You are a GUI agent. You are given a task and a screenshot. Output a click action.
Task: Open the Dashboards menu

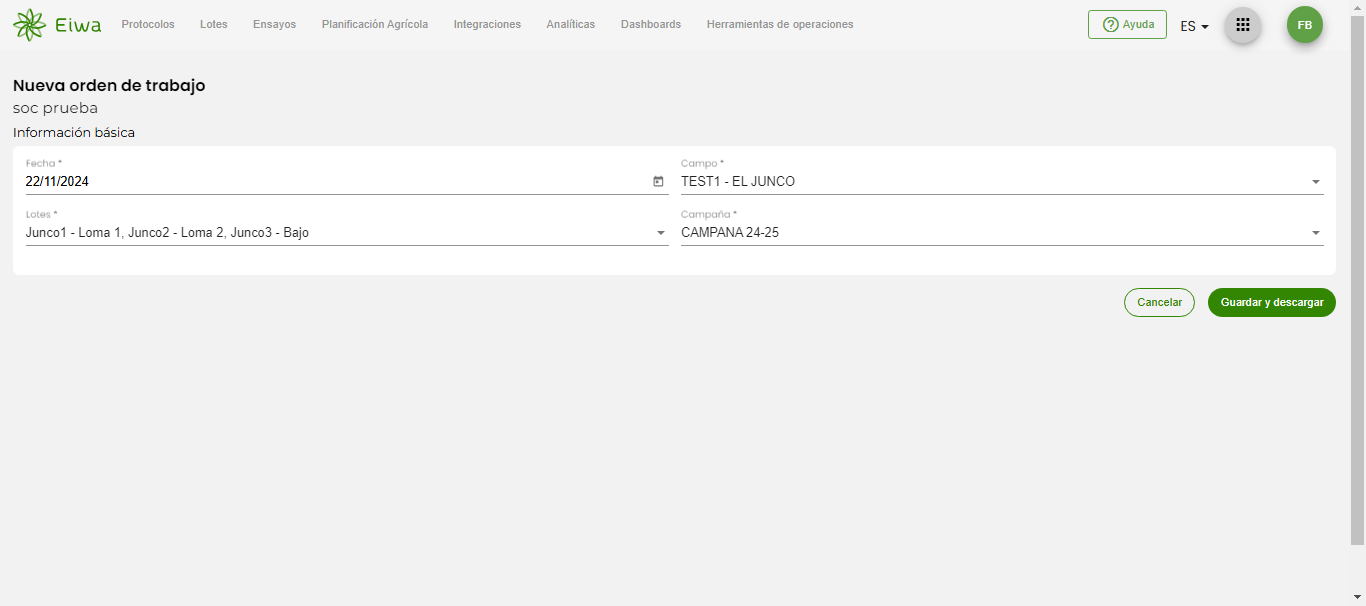pos(651,25)
